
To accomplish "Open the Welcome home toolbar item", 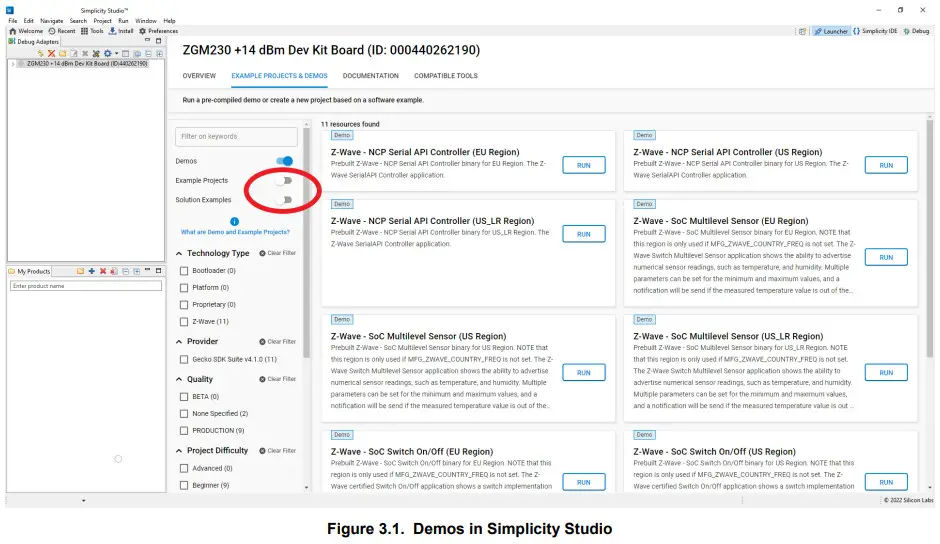I will coord(26,31).
